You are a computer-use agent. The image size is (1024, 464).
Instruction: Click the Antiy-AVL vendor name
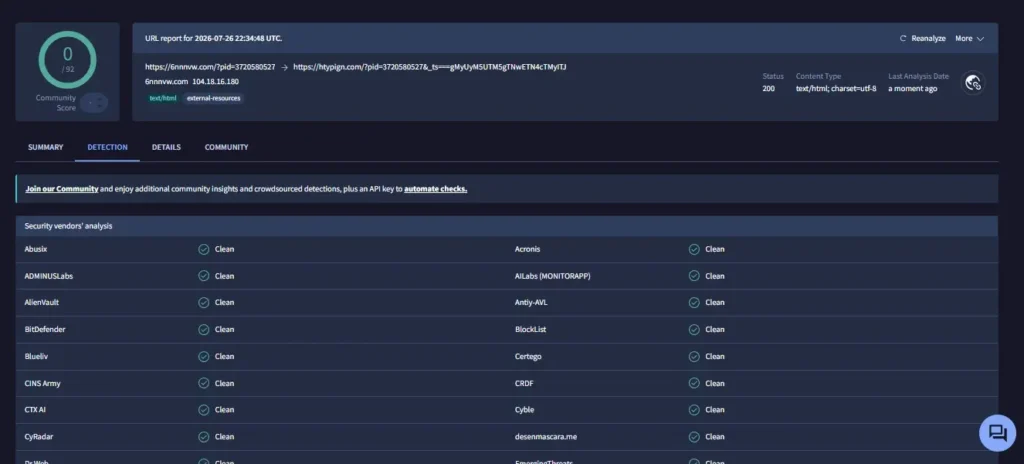coord(531,303)
